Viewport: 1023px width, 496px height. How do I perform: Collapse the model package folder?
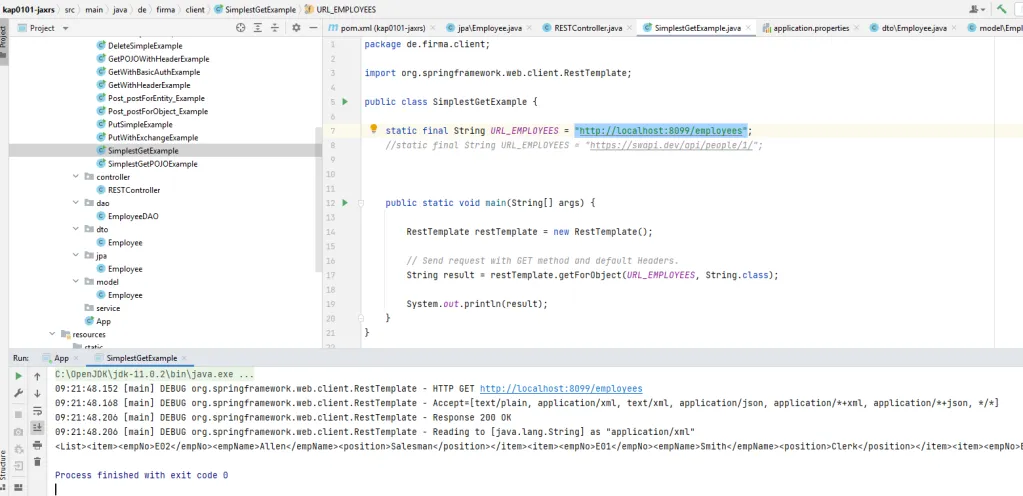pos(76,282)
